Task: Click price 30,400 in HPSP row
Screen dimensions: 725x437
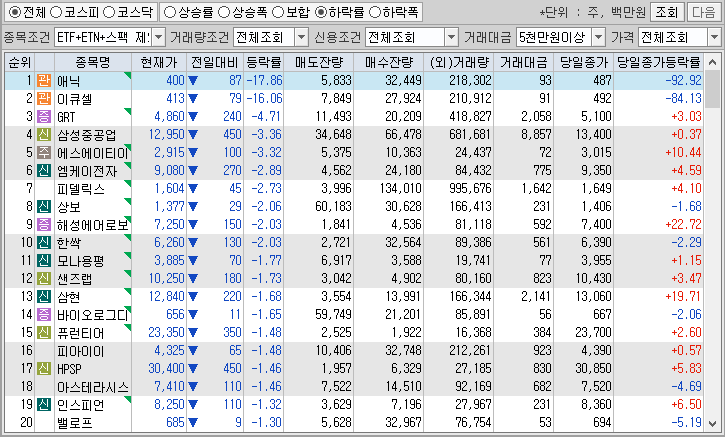Action: pyautogui.click(x=166, y=369)
